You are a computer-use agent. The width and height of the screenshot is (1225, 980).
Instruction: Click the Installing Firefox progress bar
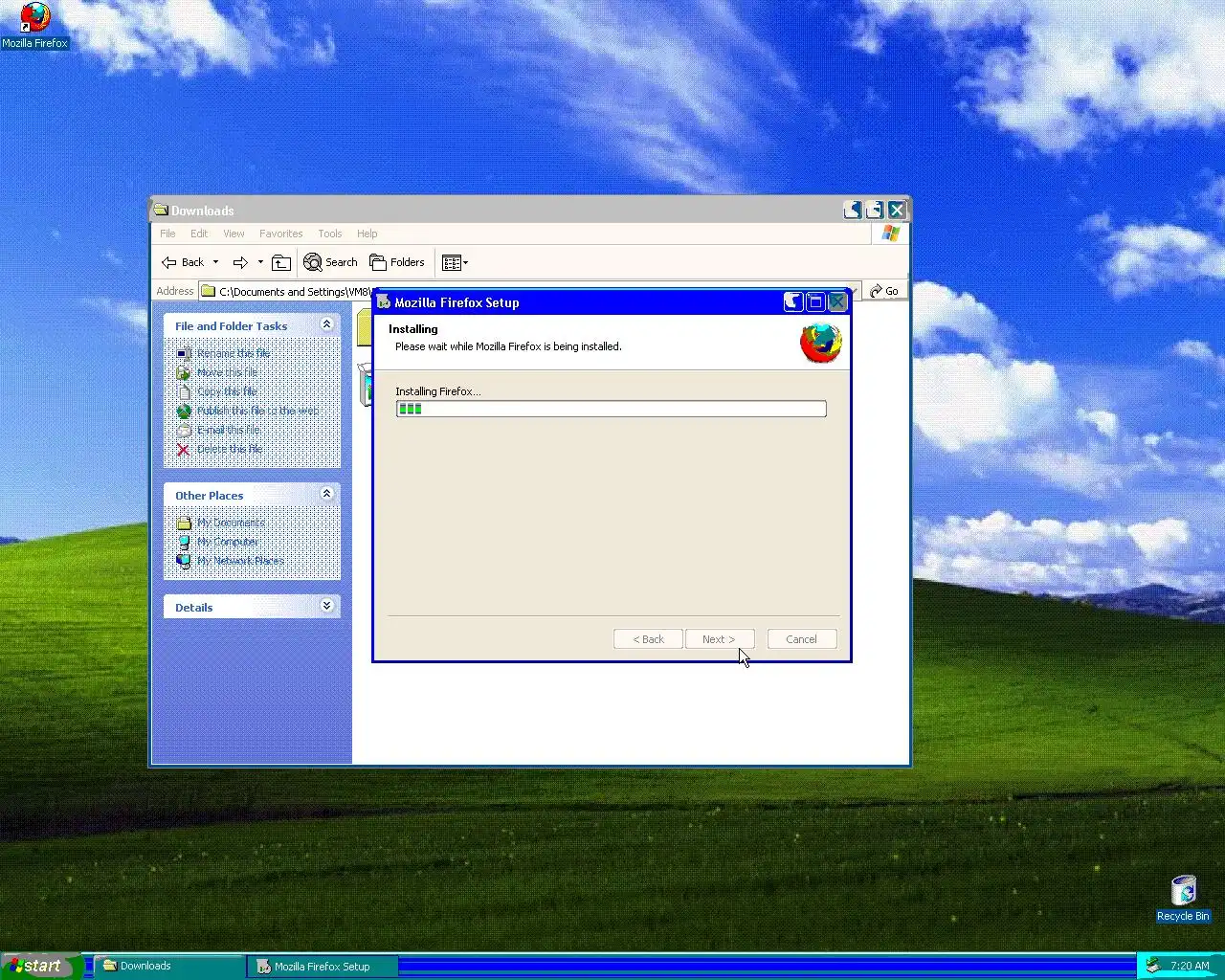[611, 409]
